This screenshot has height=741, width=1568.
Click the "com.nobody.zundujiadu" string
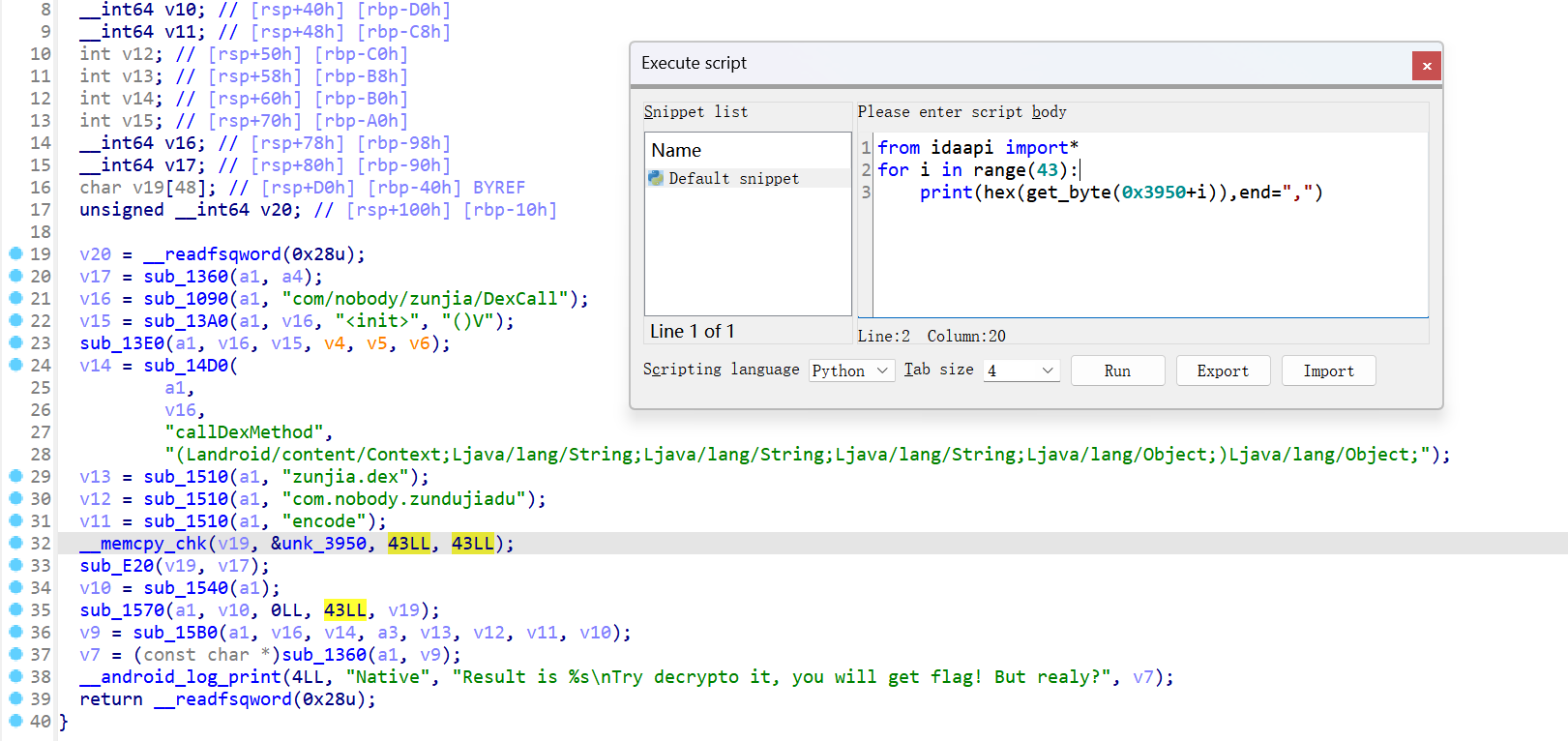(403, 499)
